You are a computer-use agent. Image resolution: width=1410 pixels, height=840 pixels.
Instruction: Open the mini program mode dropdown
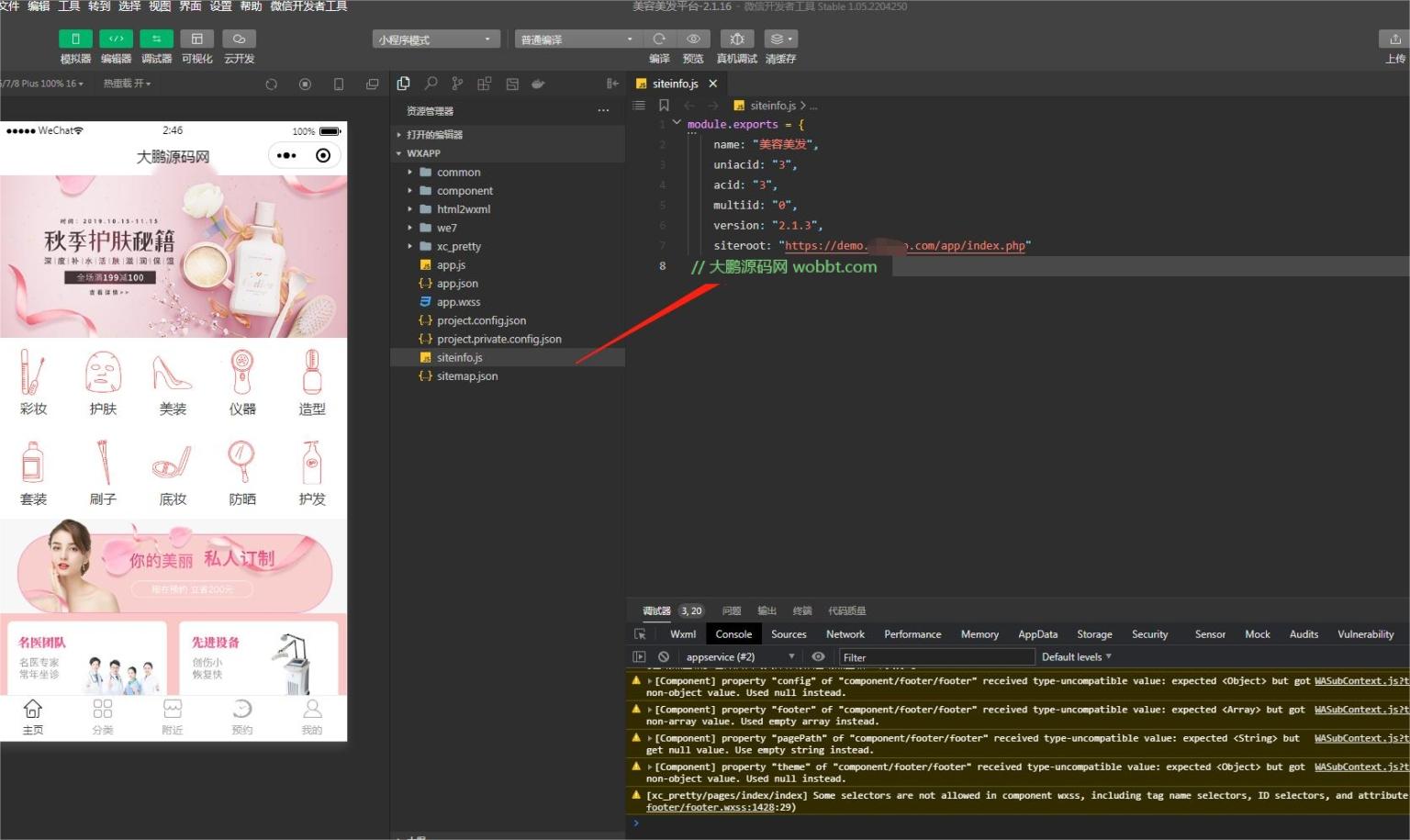(436, 39)
